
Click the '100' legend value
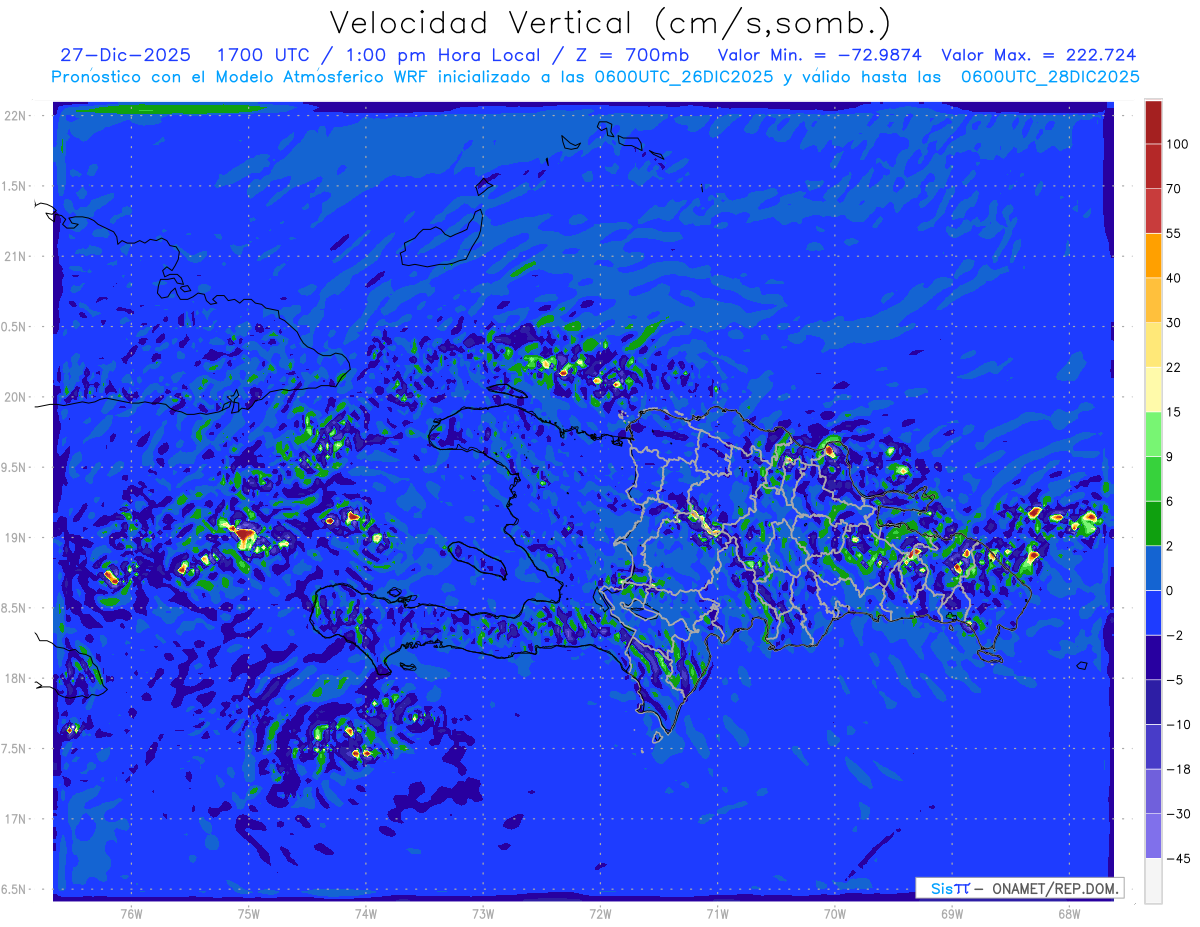coord(1177,144)
